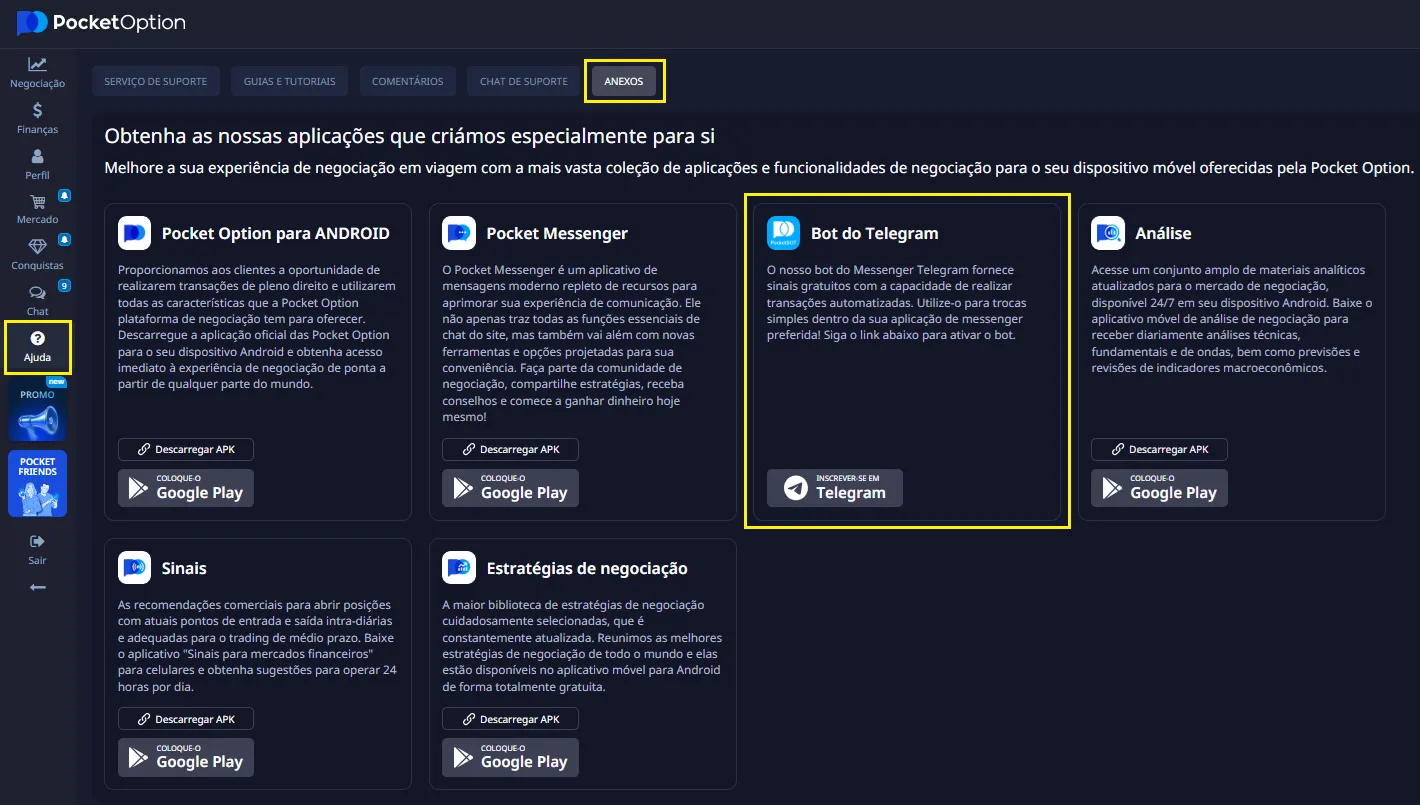Click the Bot do Telegram title
Image resolution: width=1420 pixels, height=805 pixels.
[875, 233]
